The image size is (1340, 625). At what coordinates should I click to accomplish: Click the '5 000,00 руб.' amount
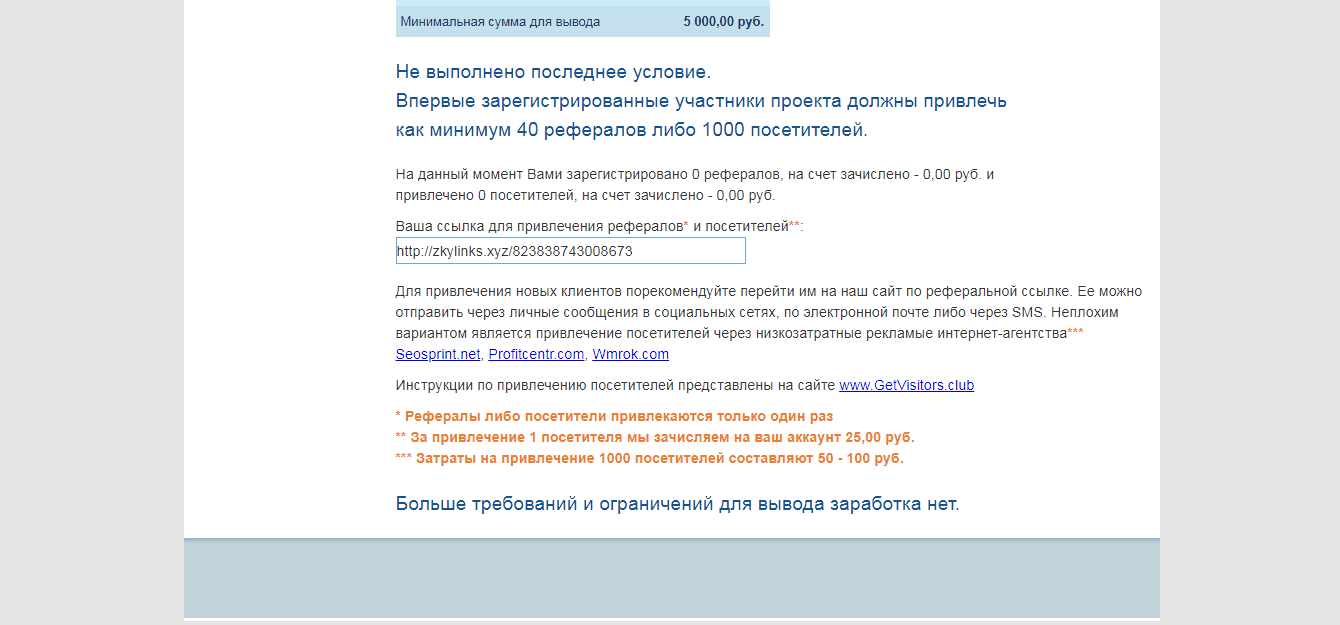(723, 22)
